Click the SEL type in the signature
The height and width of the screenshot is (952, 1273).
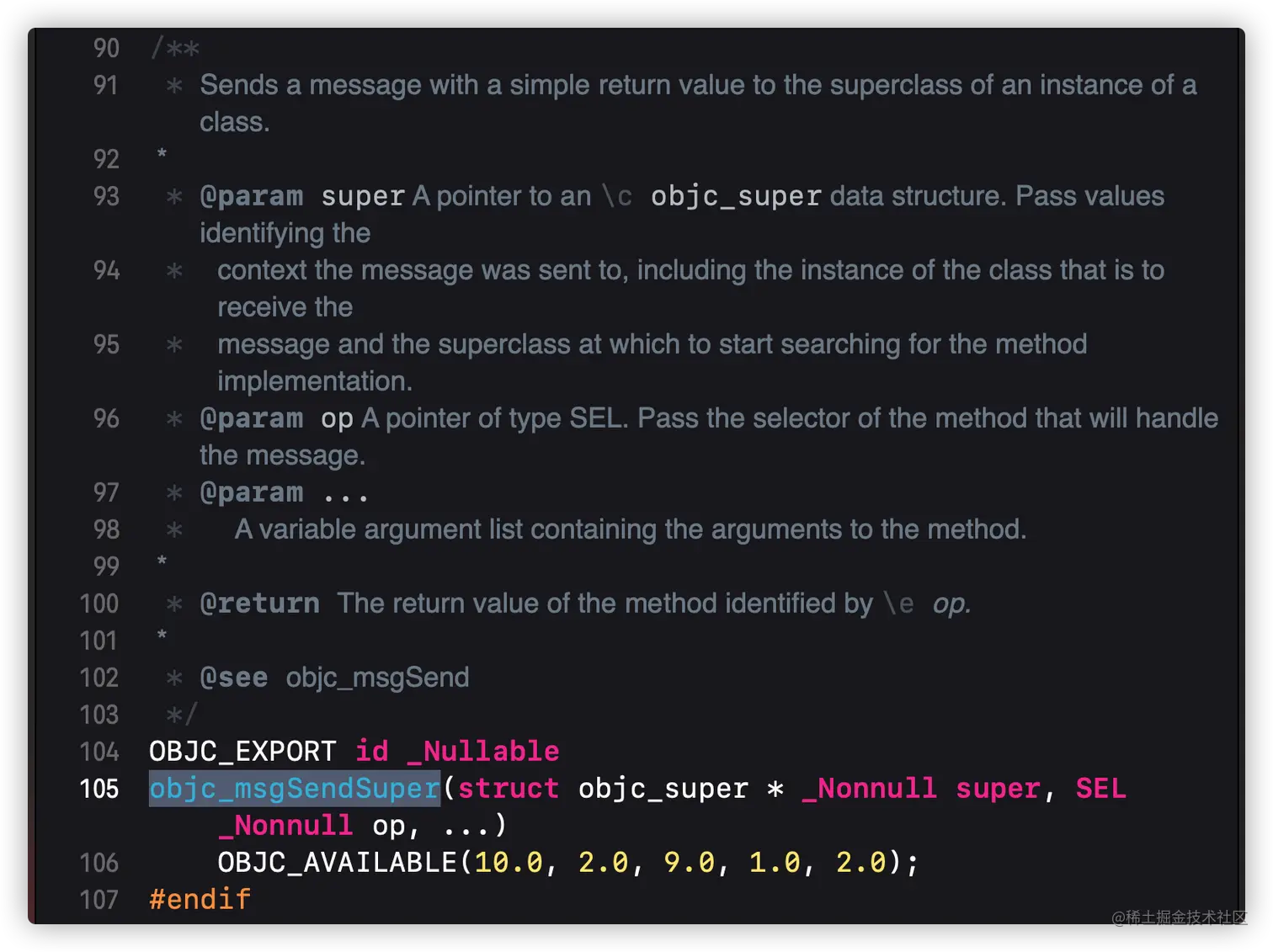coord(1100,789)
